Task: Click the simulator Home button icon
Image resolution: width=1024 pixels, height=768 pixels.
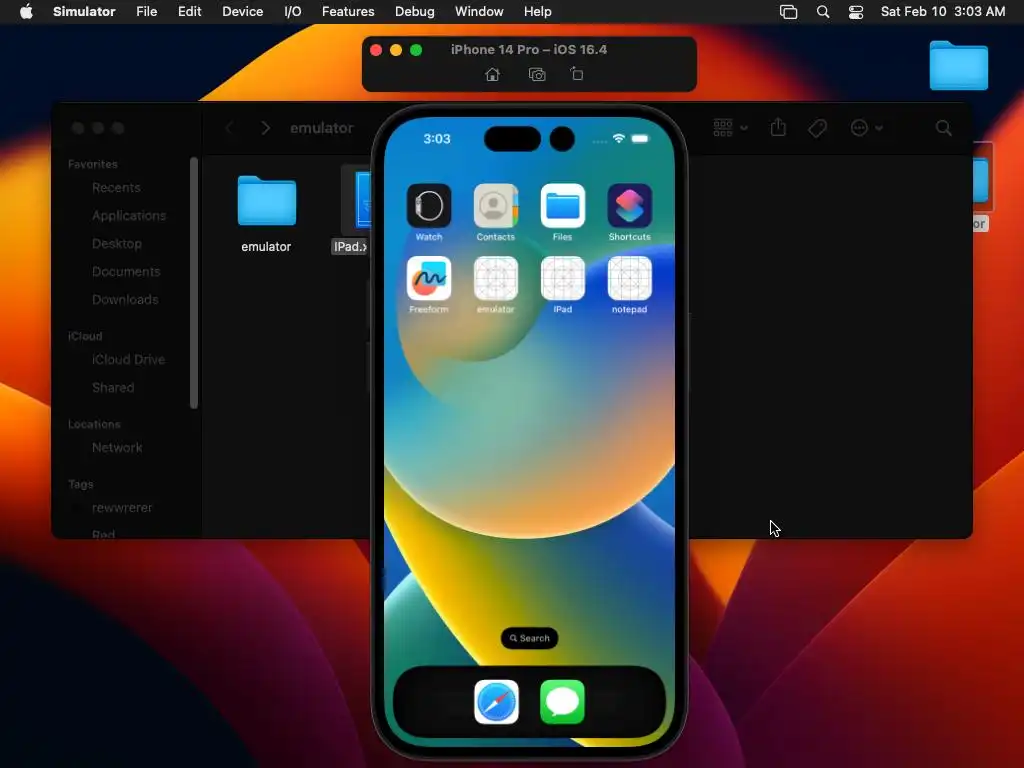Action: pos(492,74)
